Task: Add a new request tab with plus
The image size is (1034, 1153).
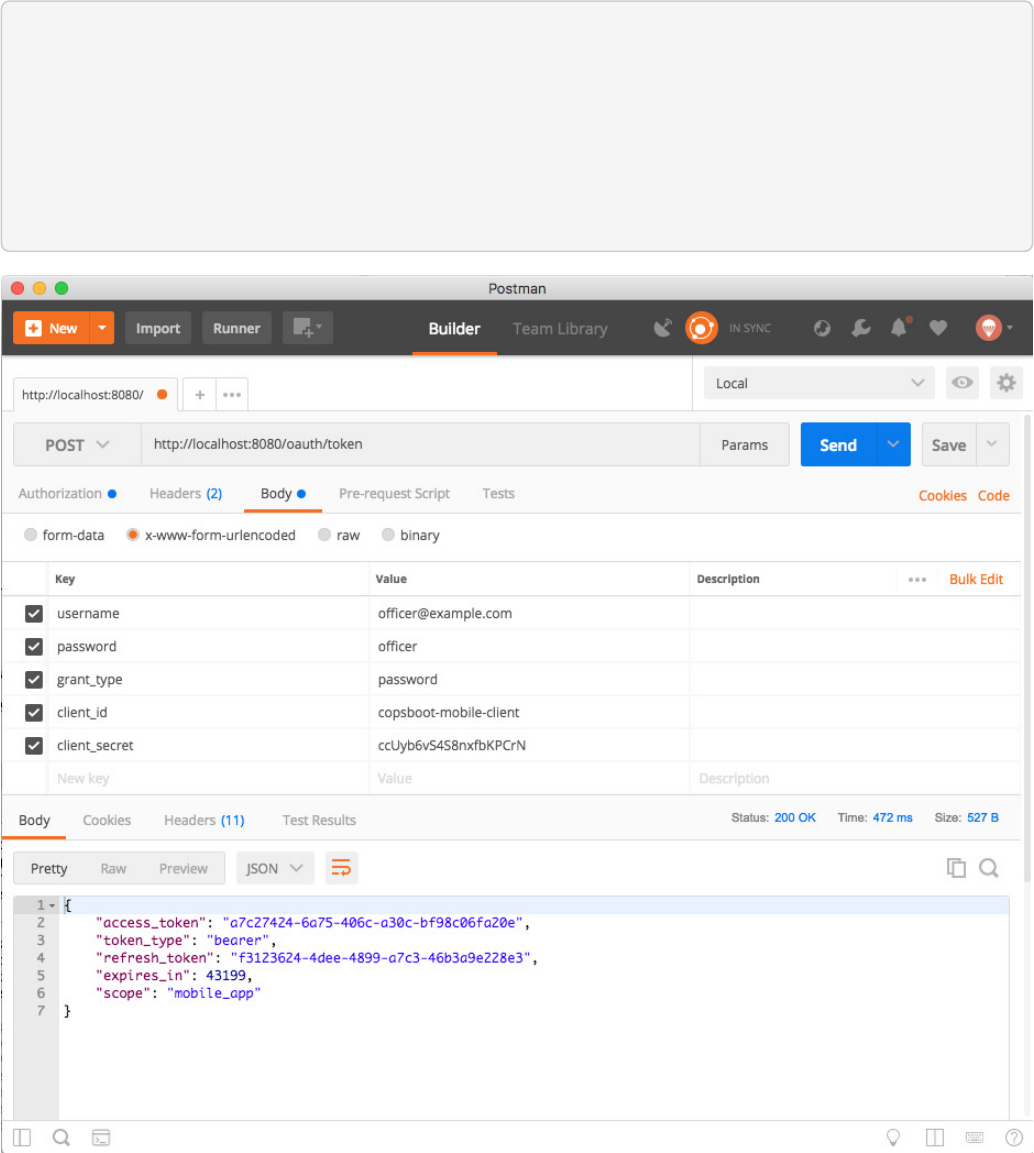Action: [x=199, y=395]
